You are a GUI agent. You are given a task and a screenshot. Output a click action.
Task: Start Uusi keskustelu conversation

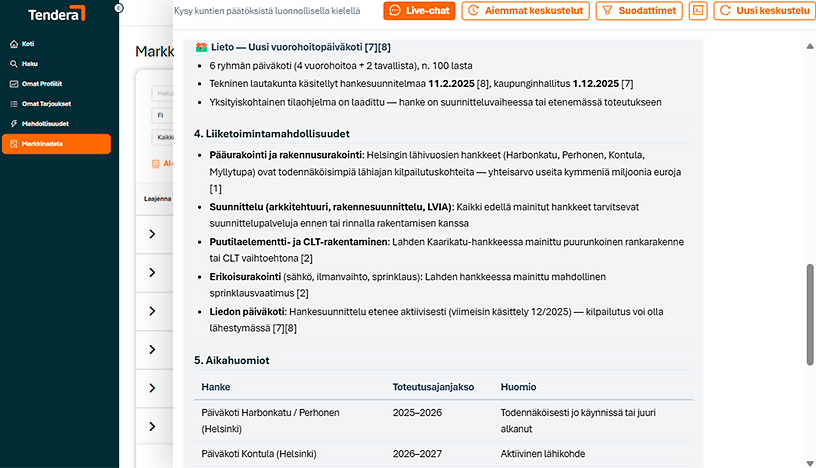[x=763, y=11]
